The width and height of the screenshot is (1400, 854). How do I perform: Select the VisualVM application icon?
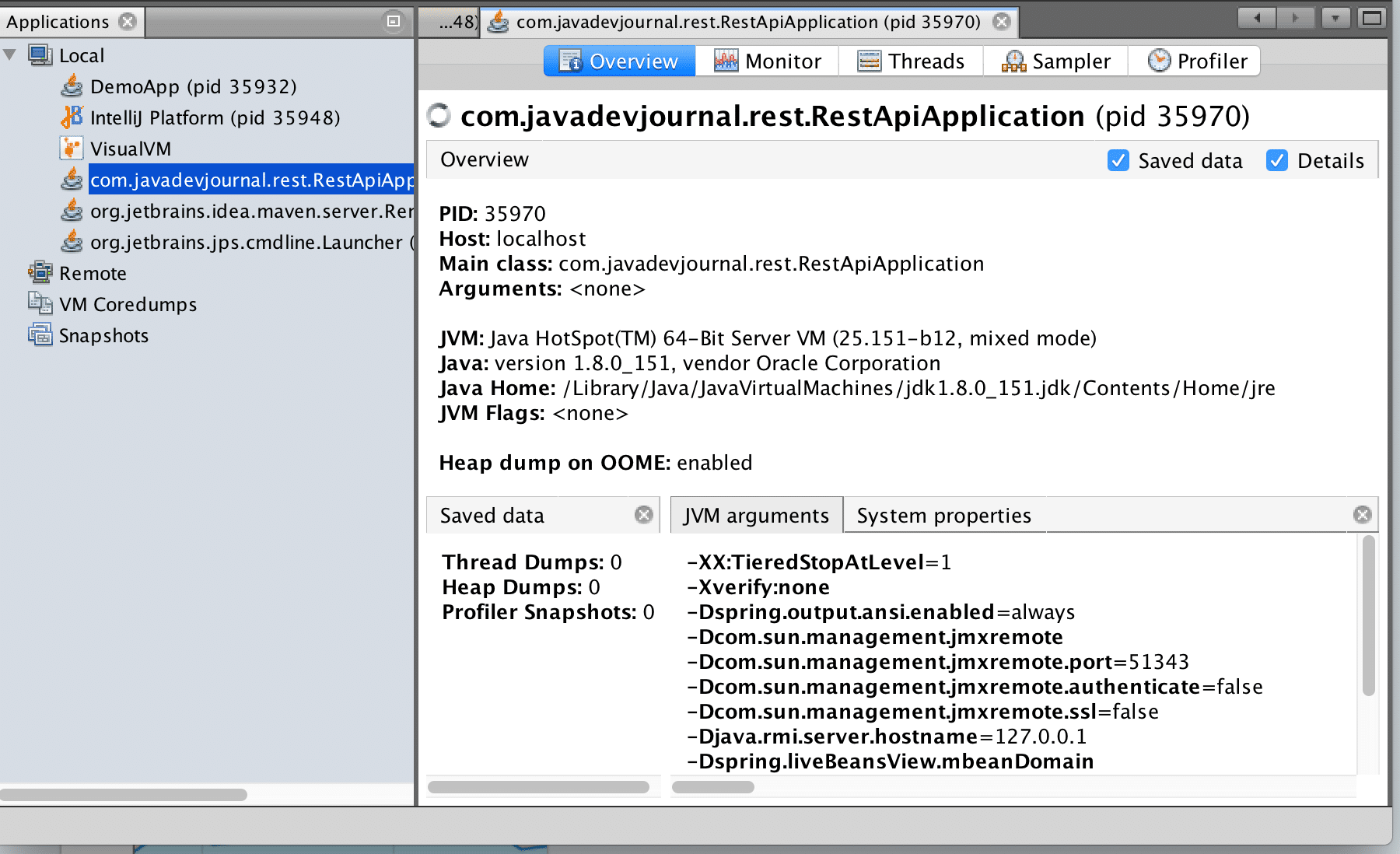point(72,149)
